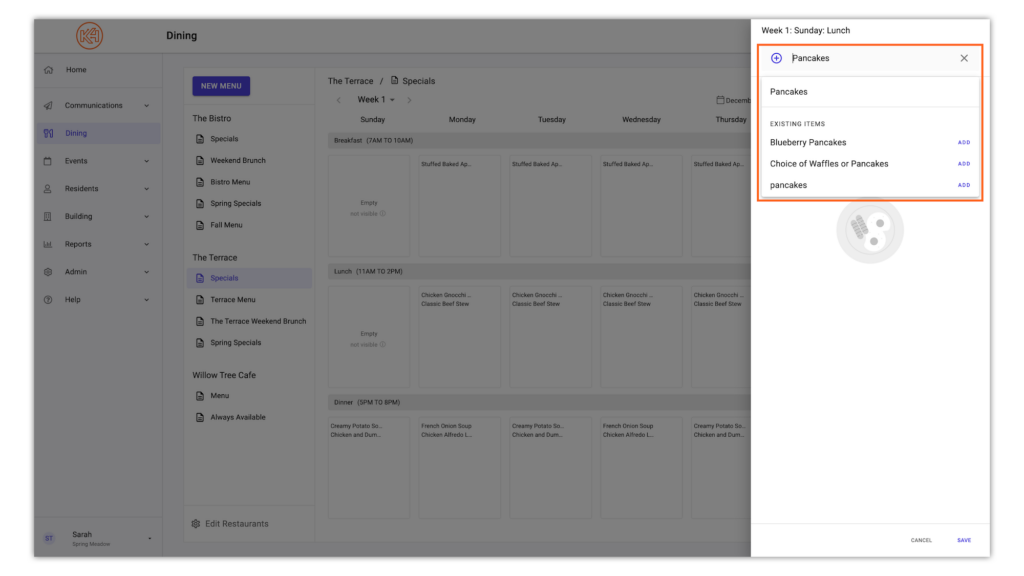
Task: Open Reports via its chart icon
Action: click(48, 243)
